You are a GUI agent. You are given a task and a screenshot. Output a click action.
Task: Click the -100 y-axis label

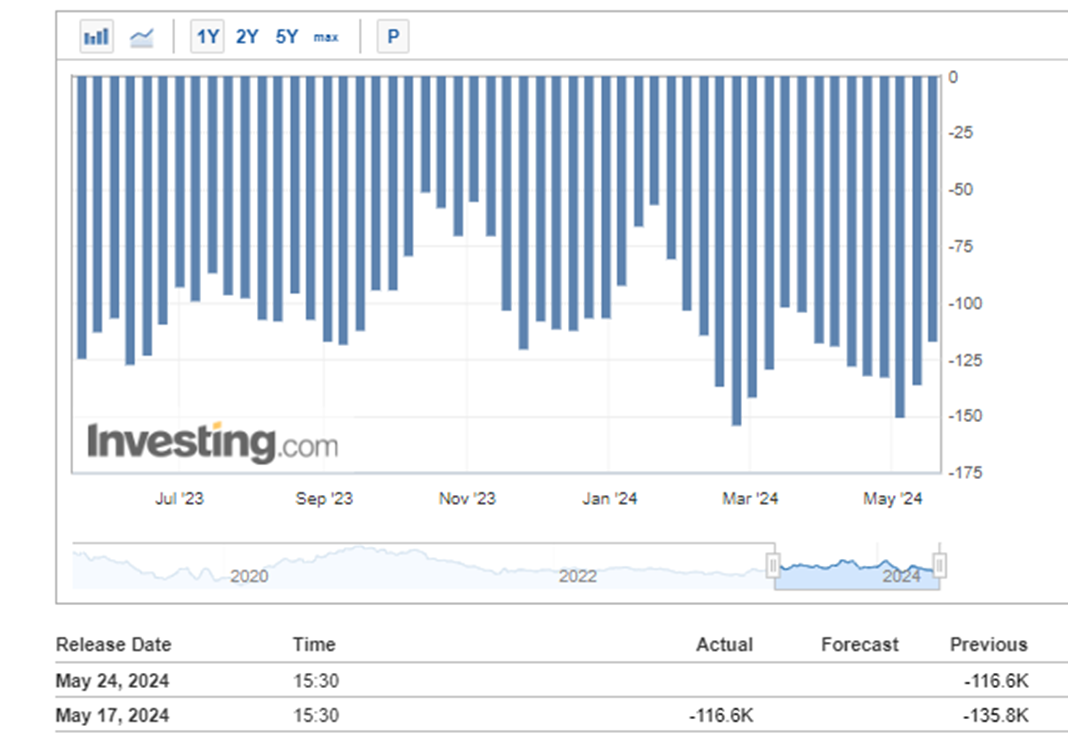click(x=965, y=303)
